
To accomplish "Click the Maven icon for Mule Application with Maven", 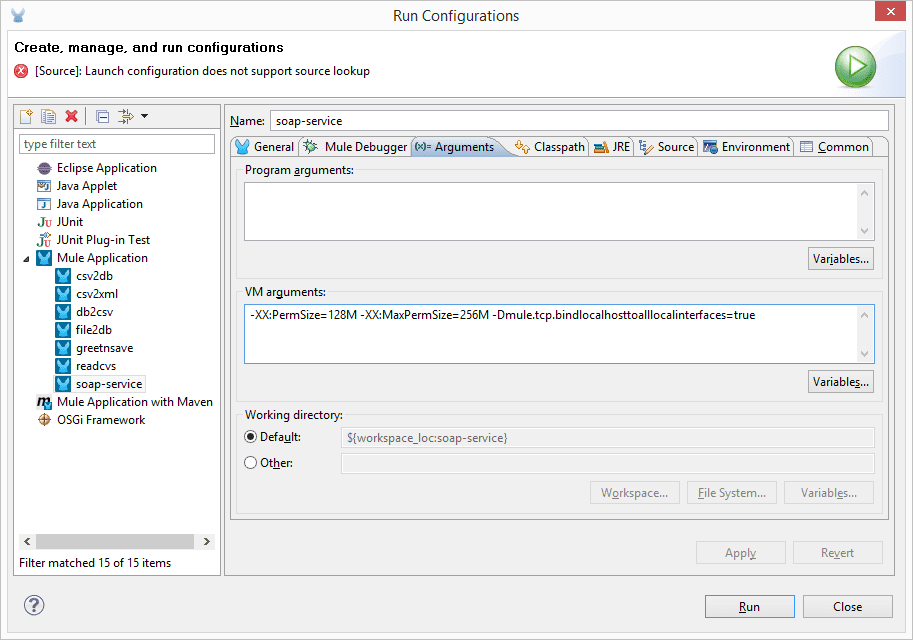I will click(x=44, y=402).
